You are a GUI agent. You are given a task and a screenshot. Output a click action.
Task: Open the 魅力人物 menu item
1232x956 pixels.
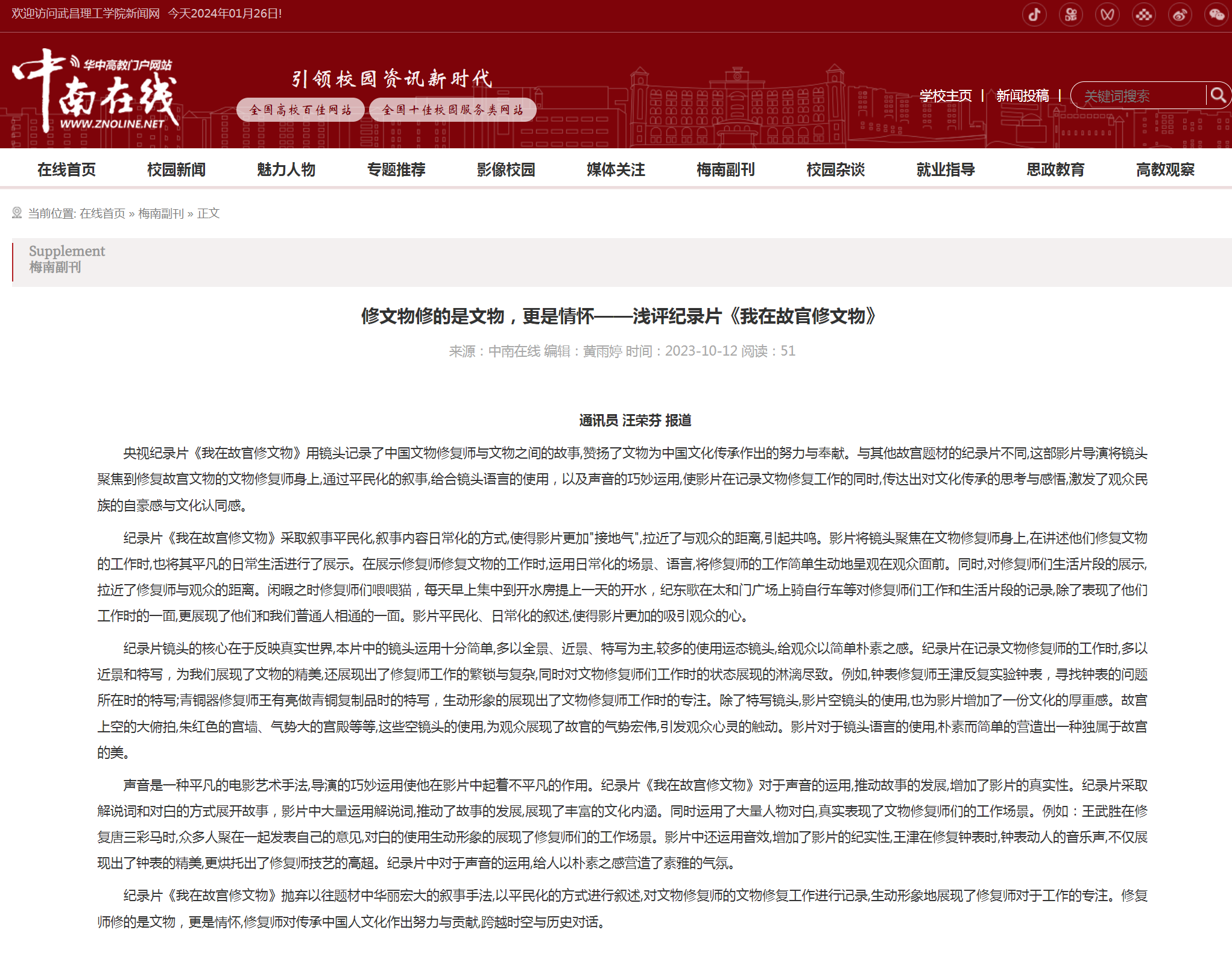click(286, 169)
